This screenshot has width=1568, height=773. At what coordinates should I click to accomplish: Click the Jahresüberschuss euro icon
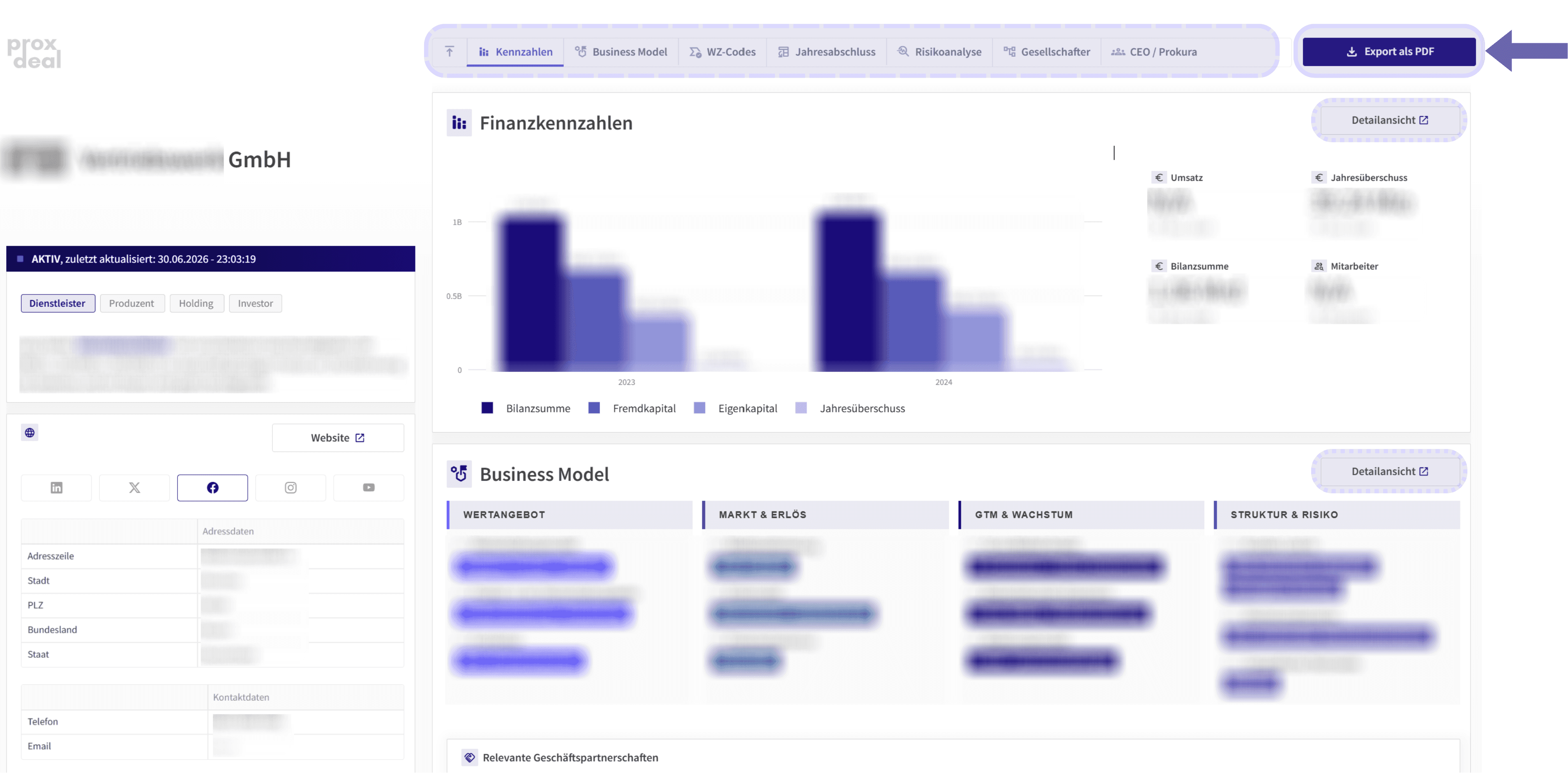pos(1319,178)
